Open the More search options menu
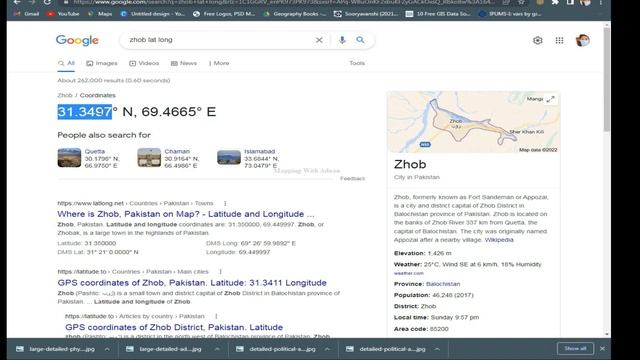 click(219, 63)
